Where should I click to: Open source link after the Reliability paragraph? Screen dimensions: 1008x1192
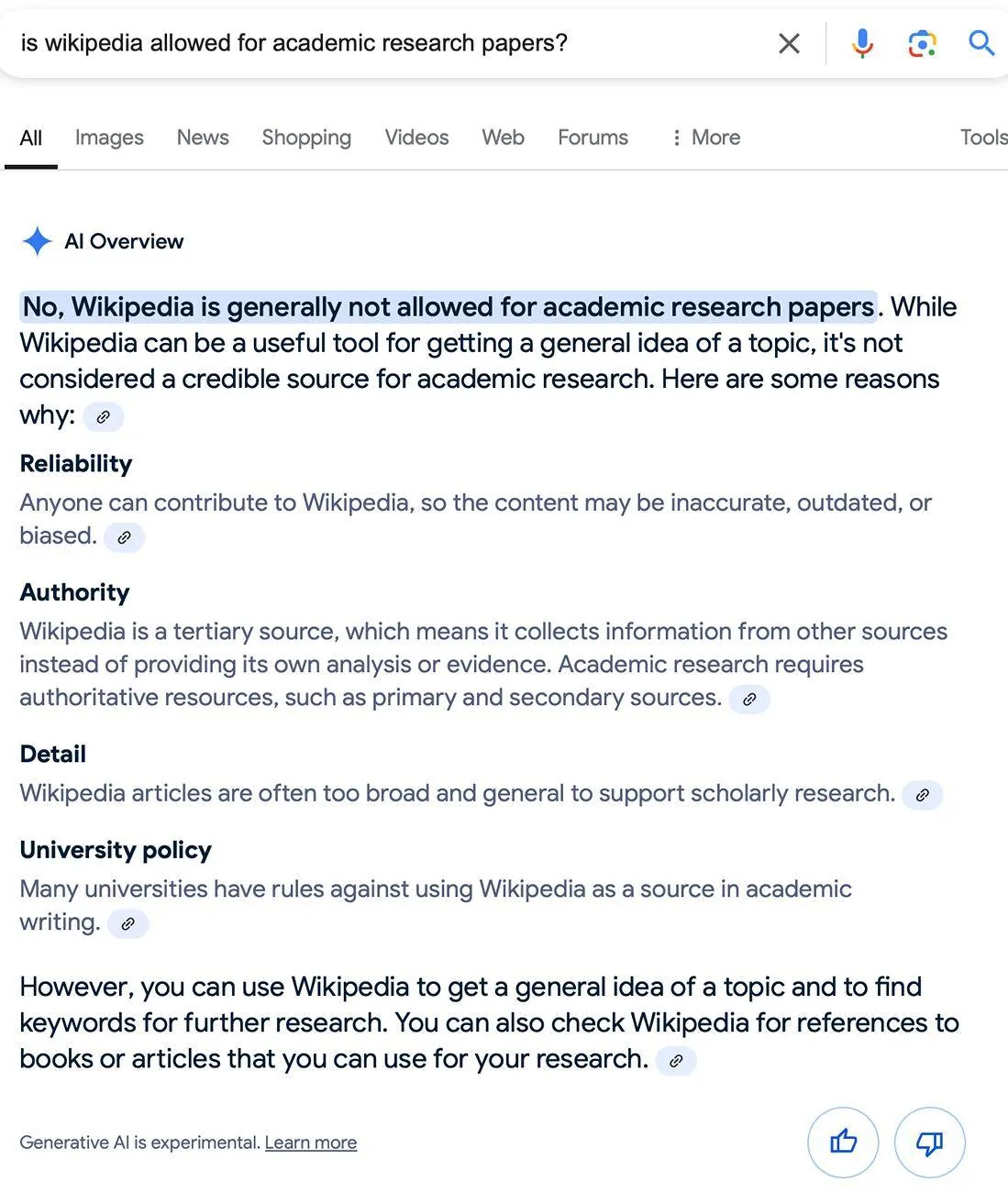coord(124,537)
